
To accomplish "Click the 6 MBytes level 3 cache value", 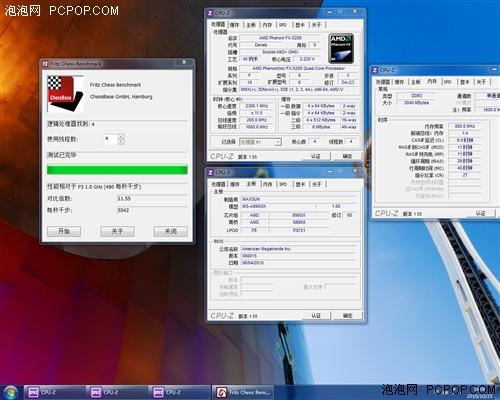I will pos(321,127).
